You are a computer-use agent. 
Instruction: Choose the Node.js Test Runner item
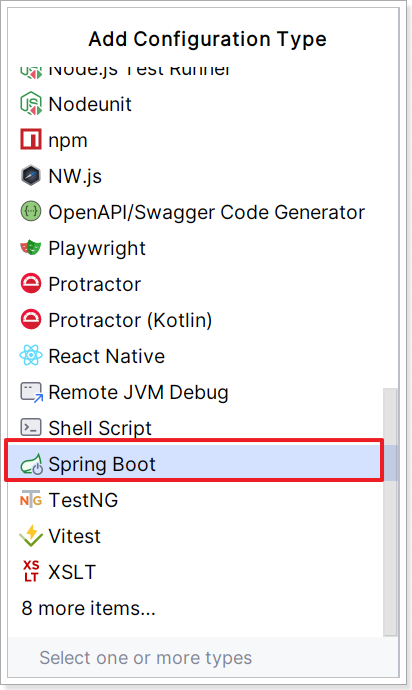[195, 72]
